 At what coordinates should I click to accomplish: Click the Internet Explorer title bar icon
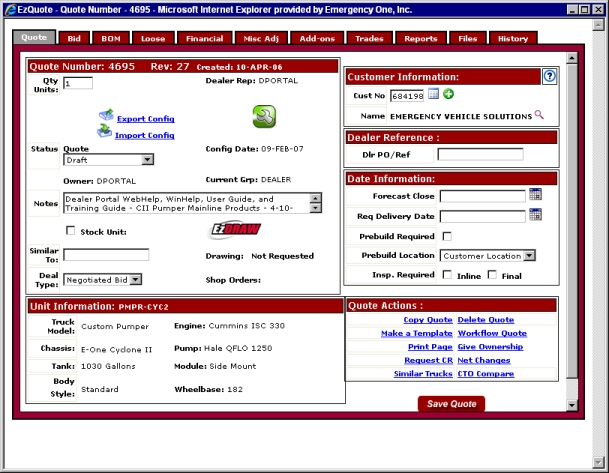tap(11, 10)
